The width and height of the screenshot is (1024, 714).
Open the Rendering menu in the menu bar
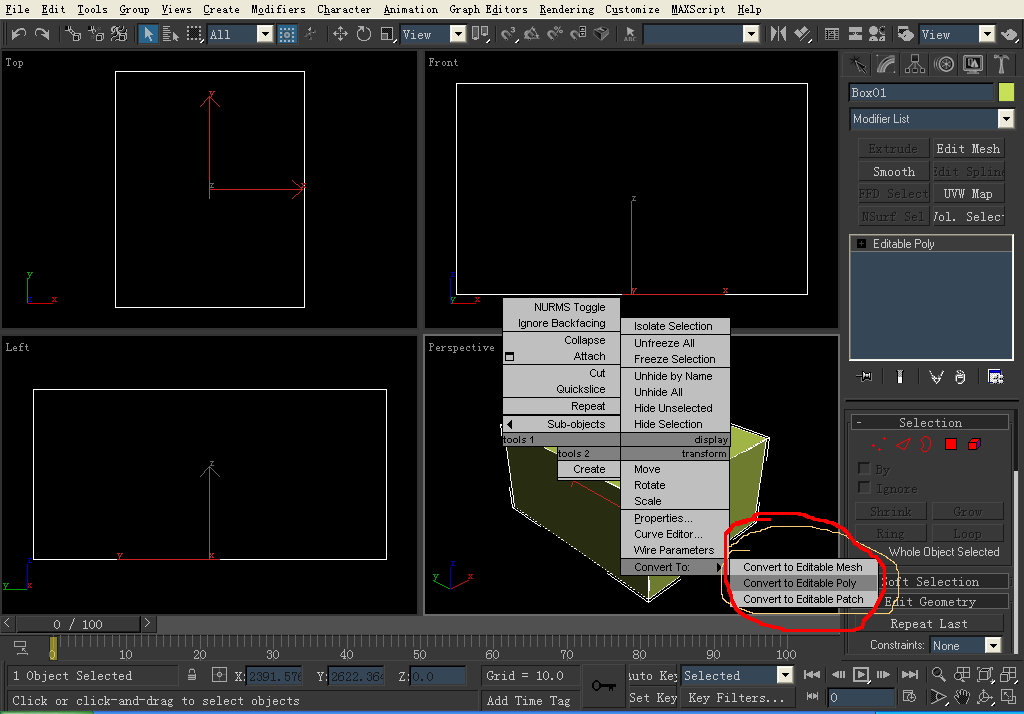566,9
